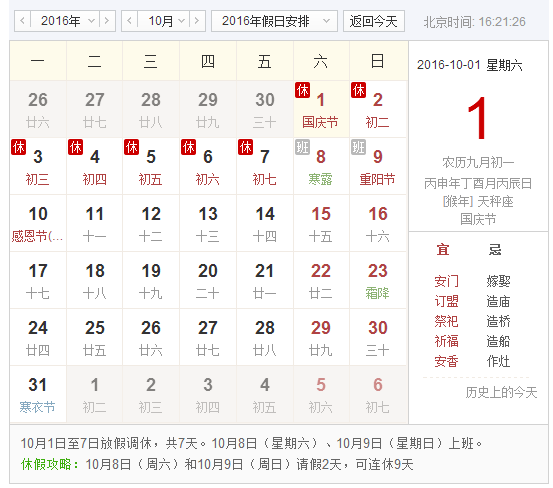Click the 休 badge on October 6
This screenshot has width=553, height=488.
click(x=189, y=147)
